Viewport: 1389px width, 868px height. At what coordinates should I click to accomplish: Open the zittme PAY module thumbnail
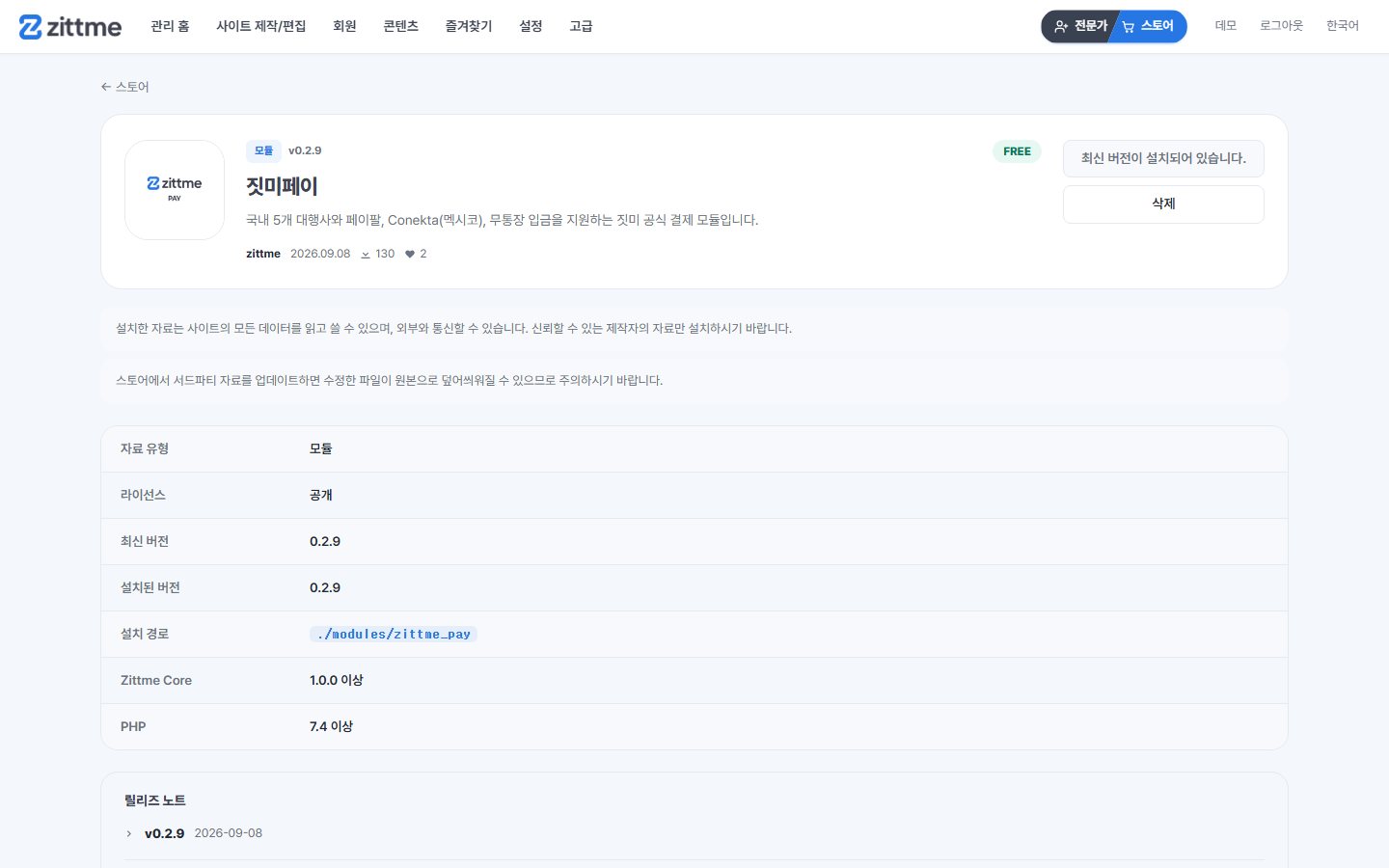[x=175, y=190]
